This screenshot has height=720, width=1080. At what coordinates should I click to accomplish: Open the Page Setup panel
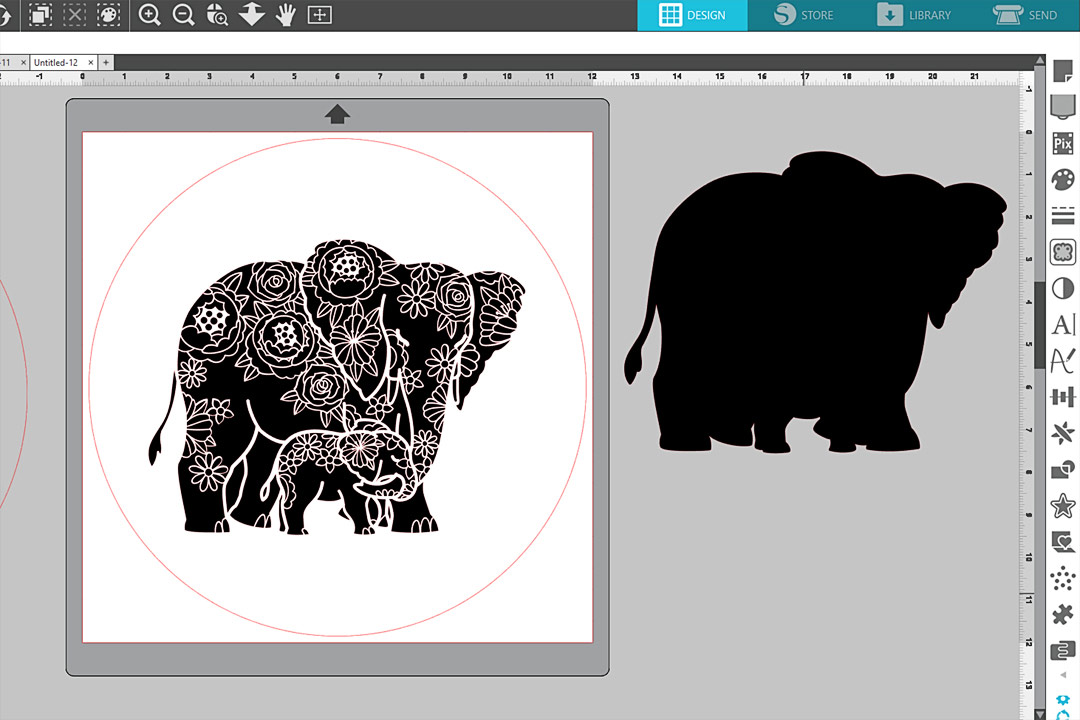[1062, 72]
